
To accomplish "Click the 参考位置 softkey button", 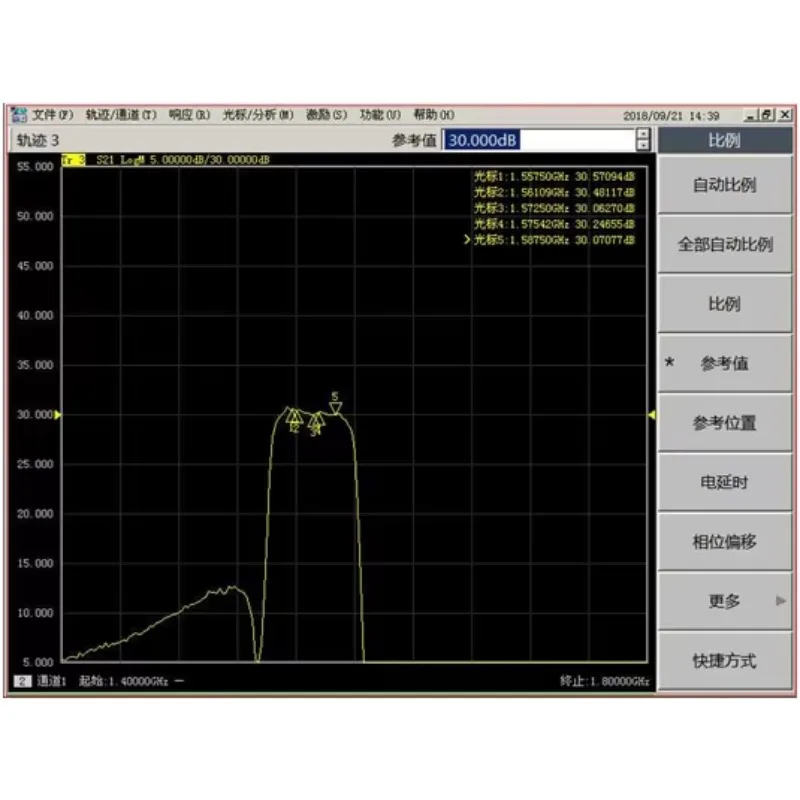I will (x=724, y=423).
